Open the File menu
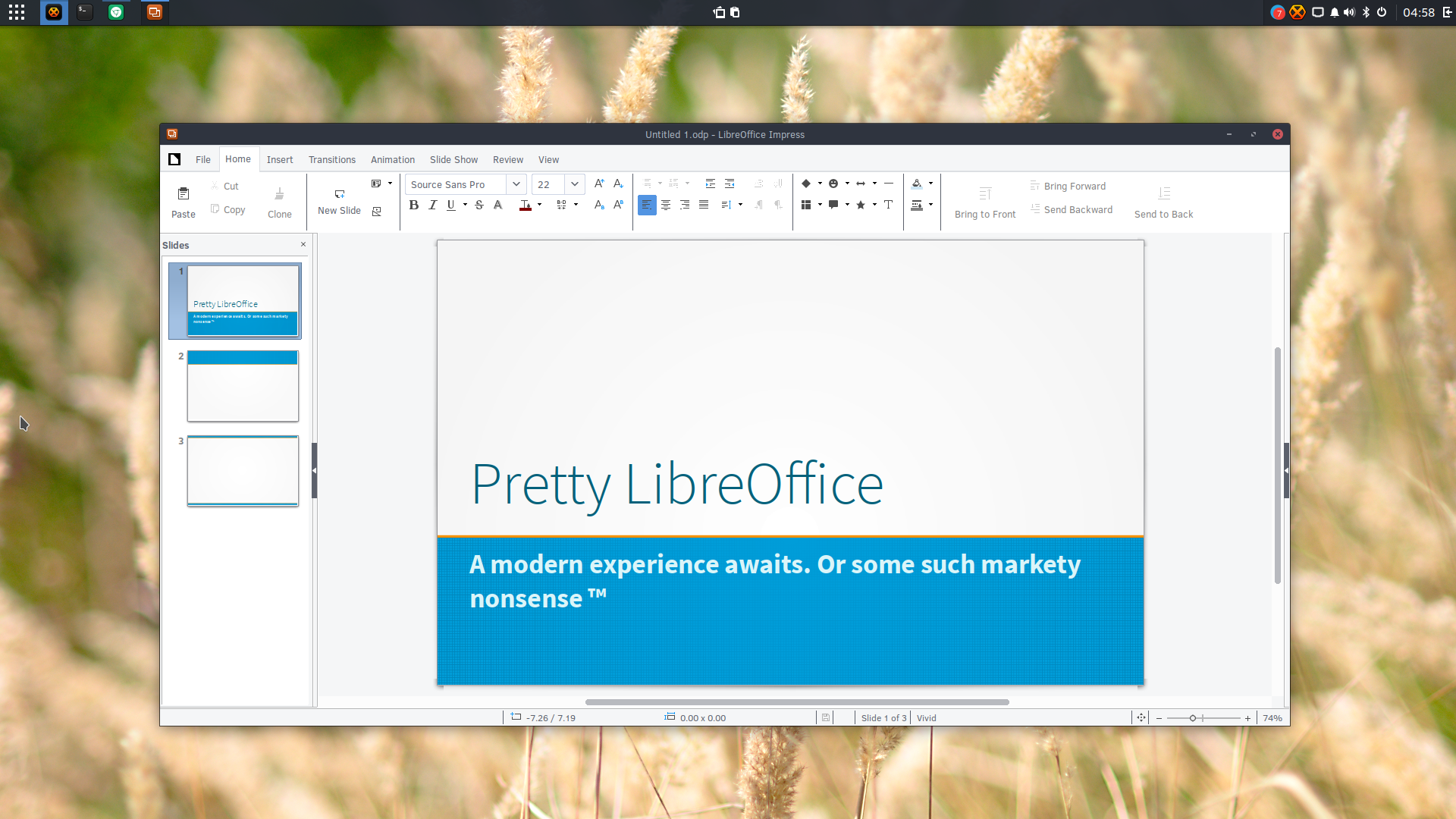Image resolution: width=1456 pixels, height=819 pixels. point(203,159)
